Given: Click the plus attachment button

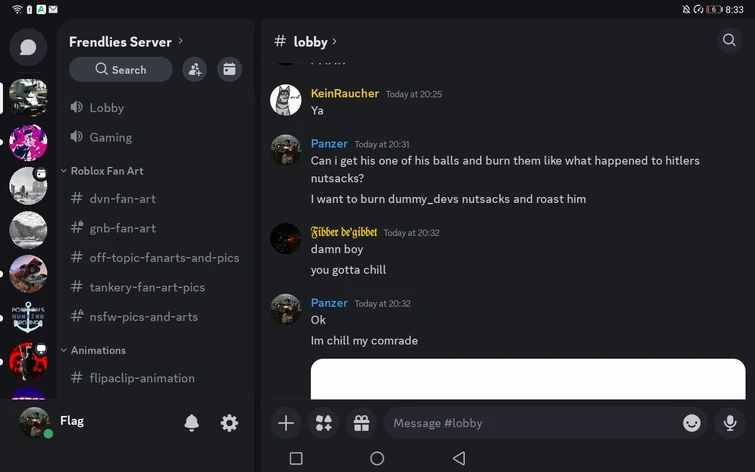Looking at the screenshot, I should click(x=286, y=423).
